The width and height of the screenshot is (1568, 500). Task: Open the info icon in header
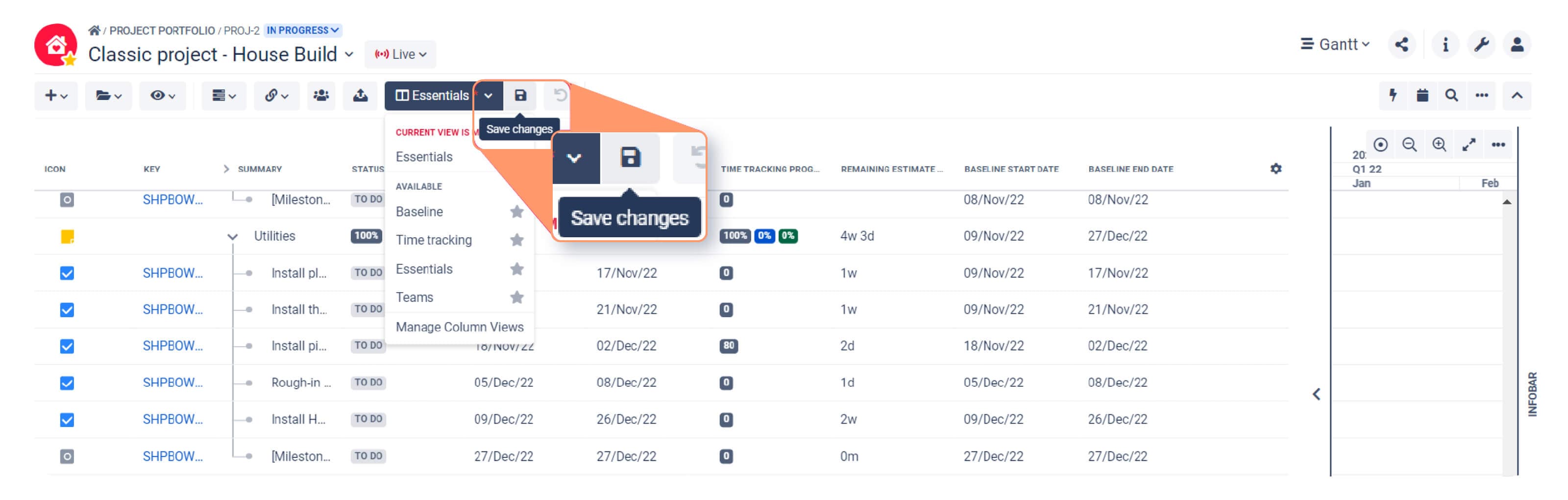click(x=1445, y=45)
